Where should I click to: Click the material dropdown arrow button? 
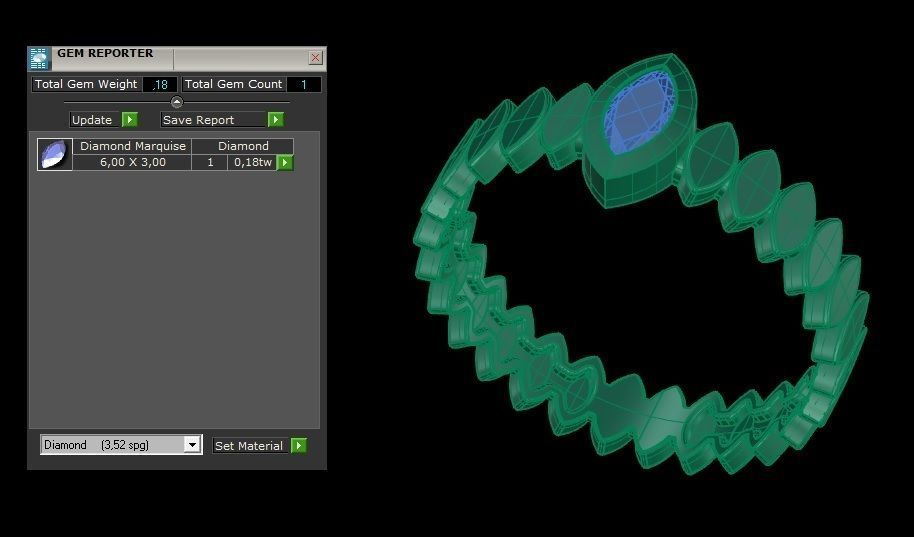pos(192,445)
